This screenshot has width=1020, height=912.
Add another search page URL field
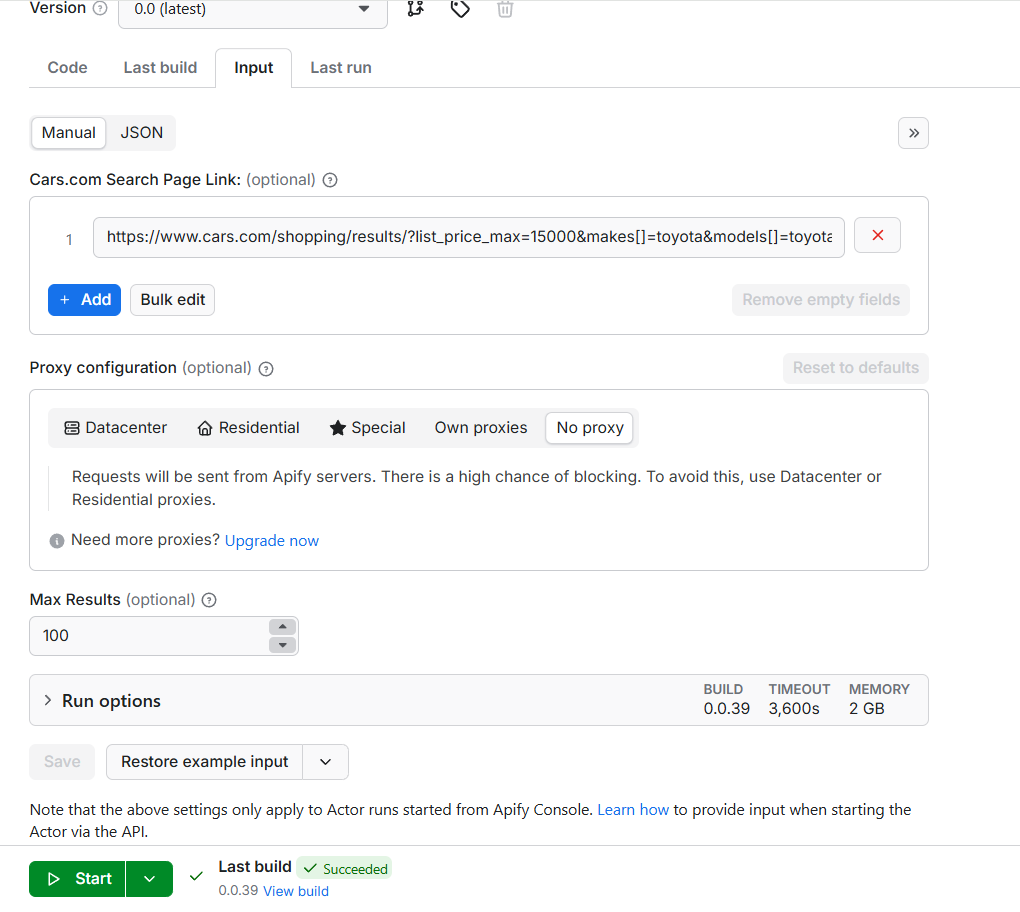point(84,299)
